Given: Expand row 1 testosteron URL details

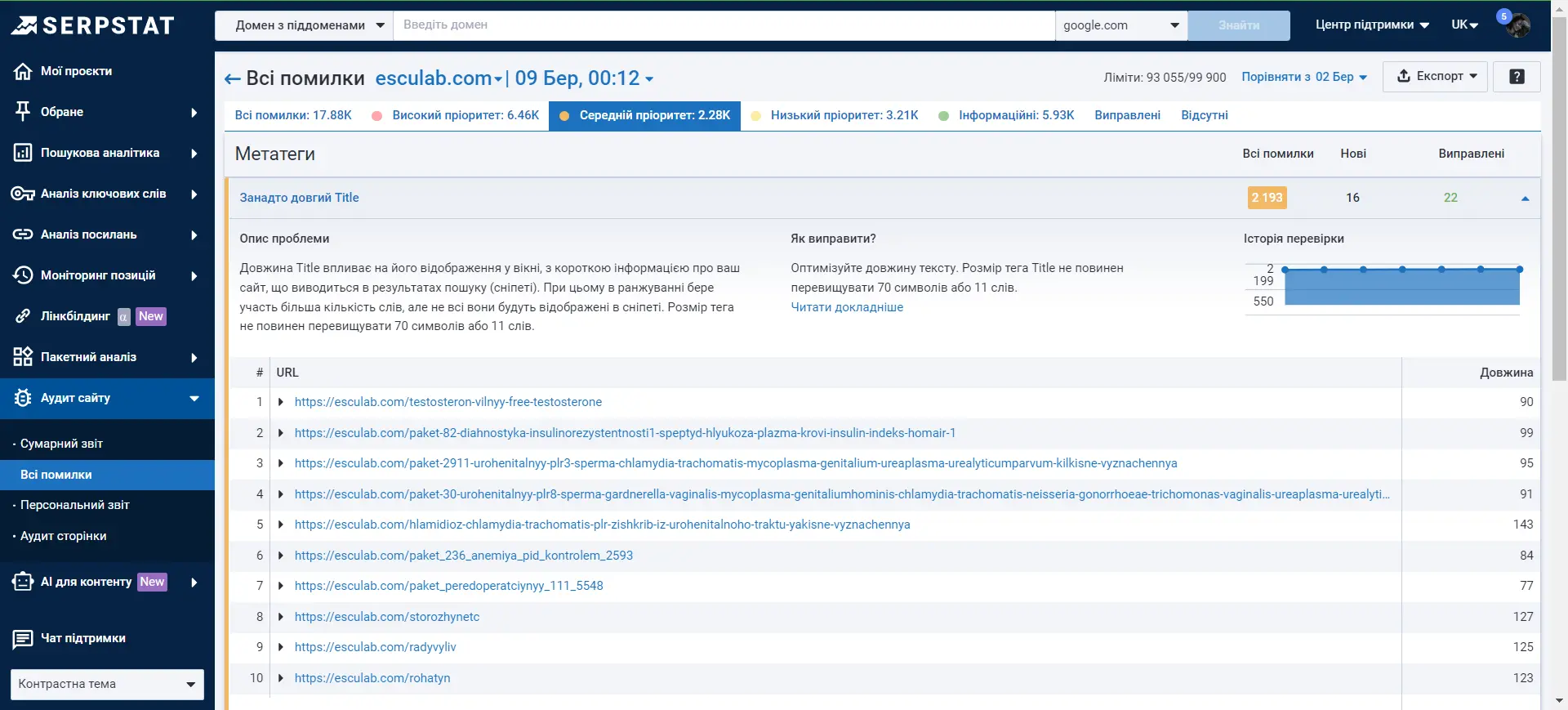Looking at the screenshot, I should pos(281,402).
